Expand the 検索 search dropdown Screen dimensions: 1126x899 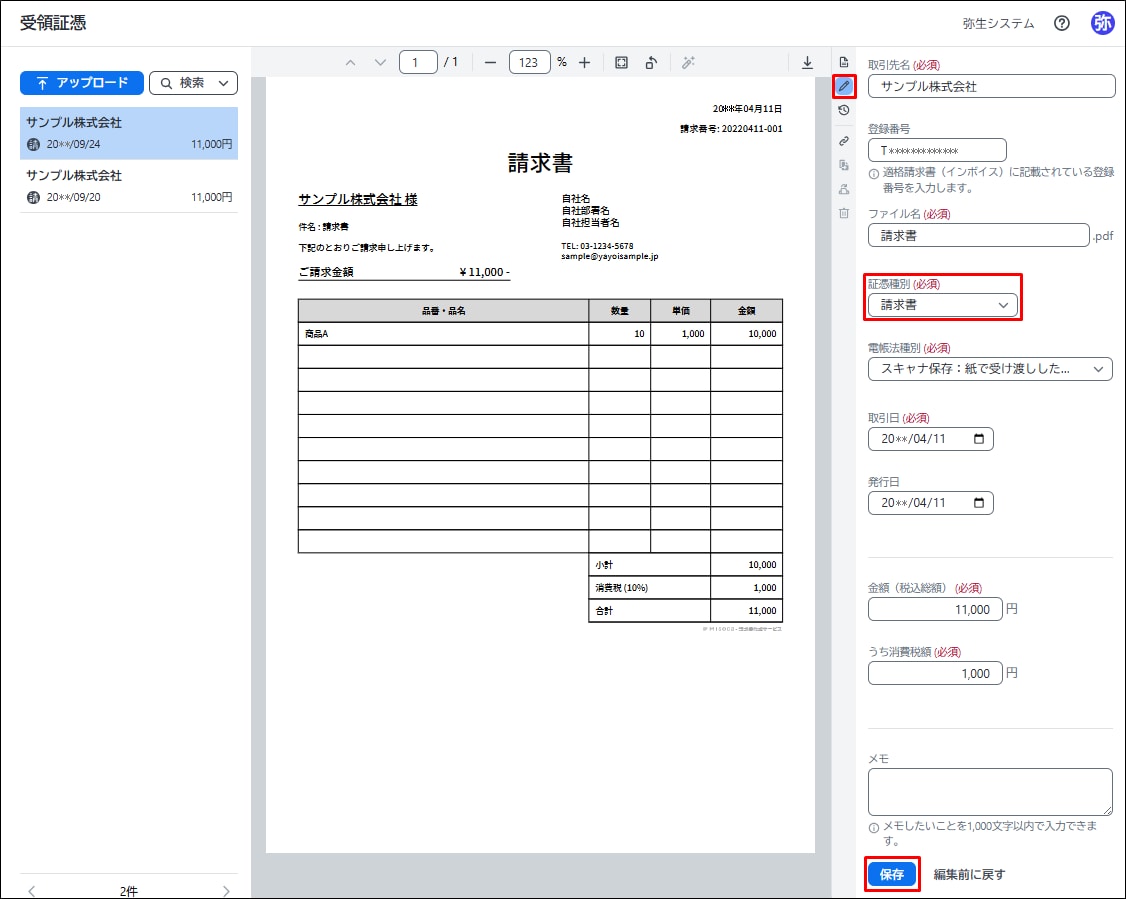(193, 83)
